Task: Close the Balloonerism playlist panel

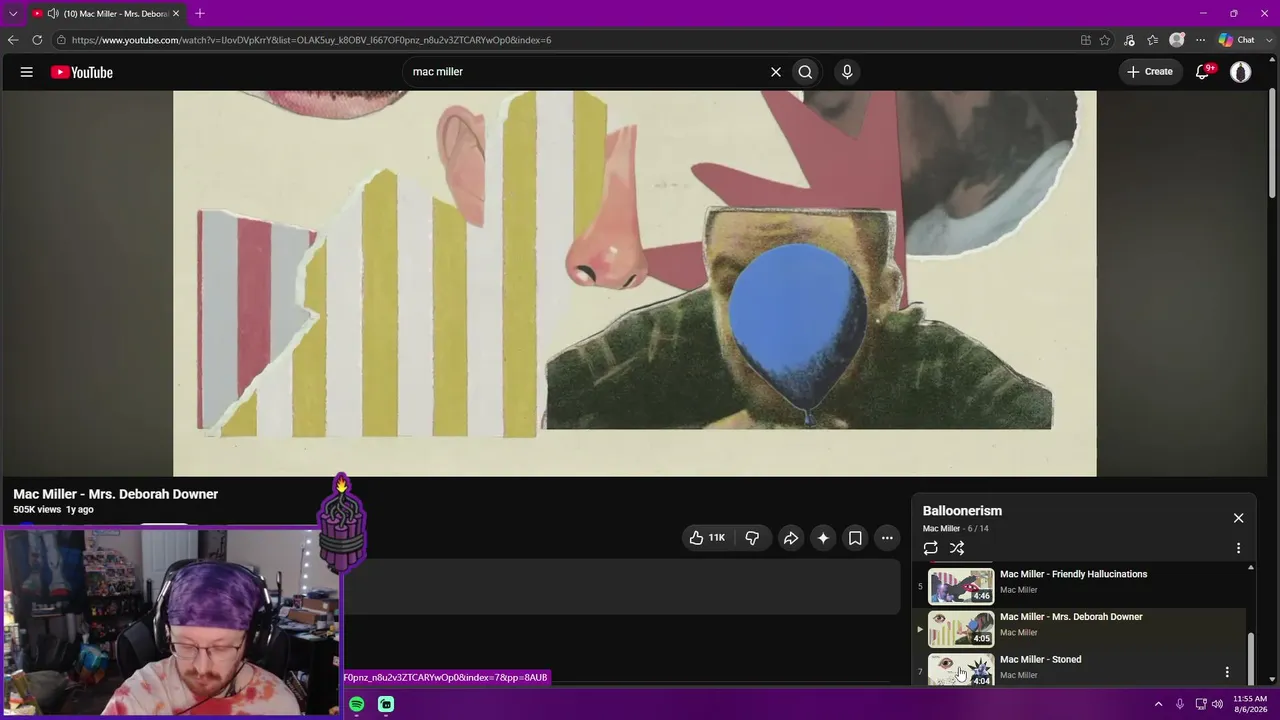Action: pos(1238,518)
